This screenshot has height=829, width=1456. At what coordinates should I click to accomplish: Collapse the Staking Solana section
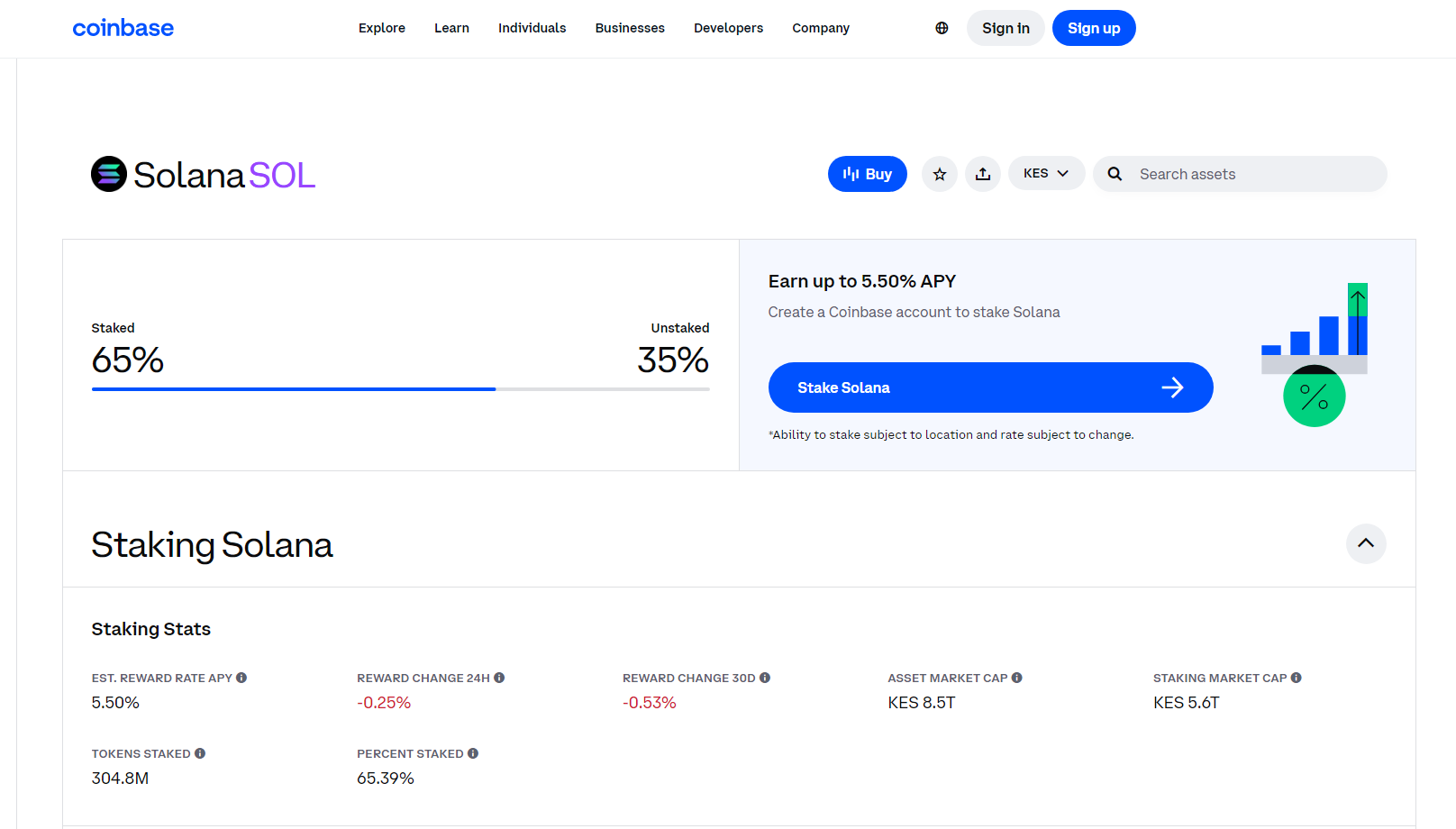click(x=1366, y=543)
